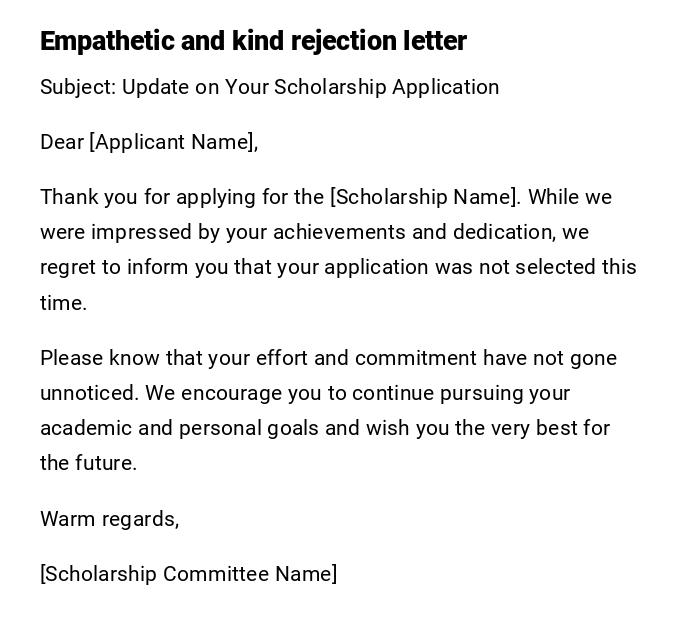Click the "Warm regards," closing line
The width and height of the screenshot is (700, 636).
110,519
